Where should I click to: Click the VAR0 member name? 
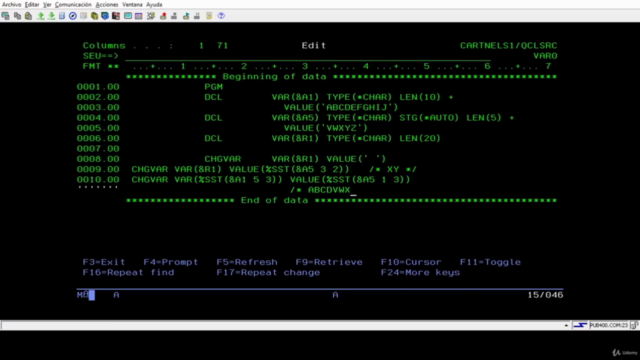click(545, 56)
